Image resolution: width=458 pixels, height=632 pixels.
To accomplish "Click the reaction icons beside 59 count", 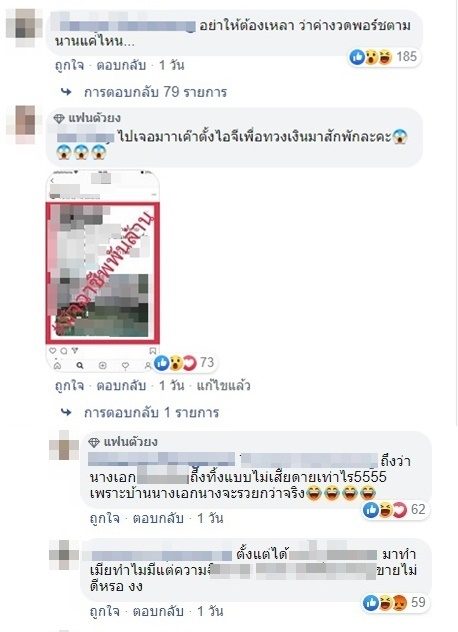I will 385,603.
